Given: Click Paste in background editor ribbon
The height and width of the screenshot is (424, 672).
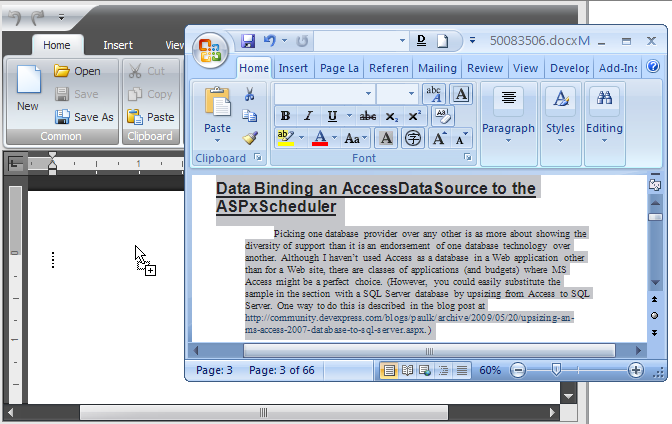Looking at the screenshot, I should point(151,117).
